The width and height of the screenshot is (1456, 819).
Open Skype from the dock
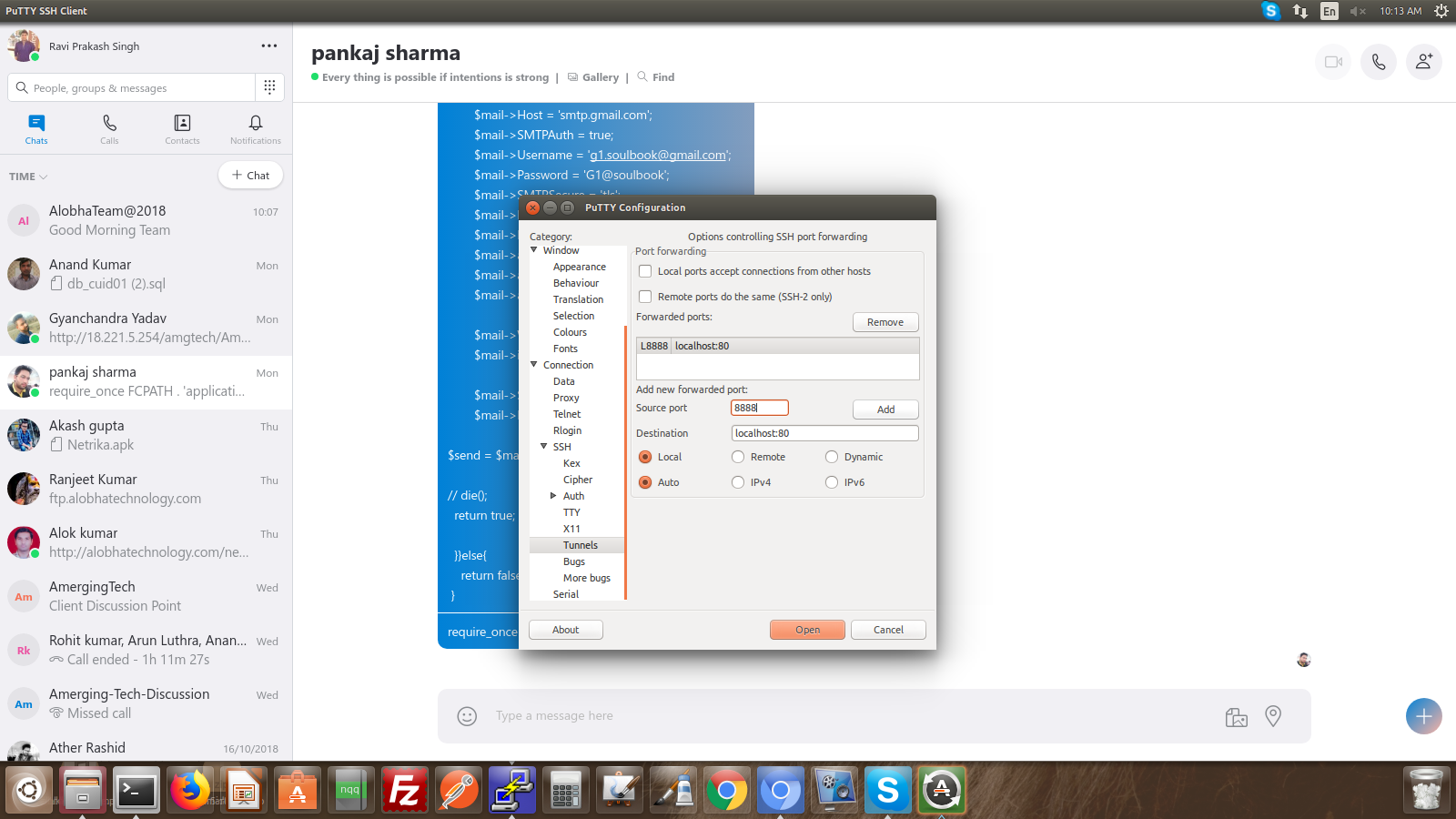(887, 790)
